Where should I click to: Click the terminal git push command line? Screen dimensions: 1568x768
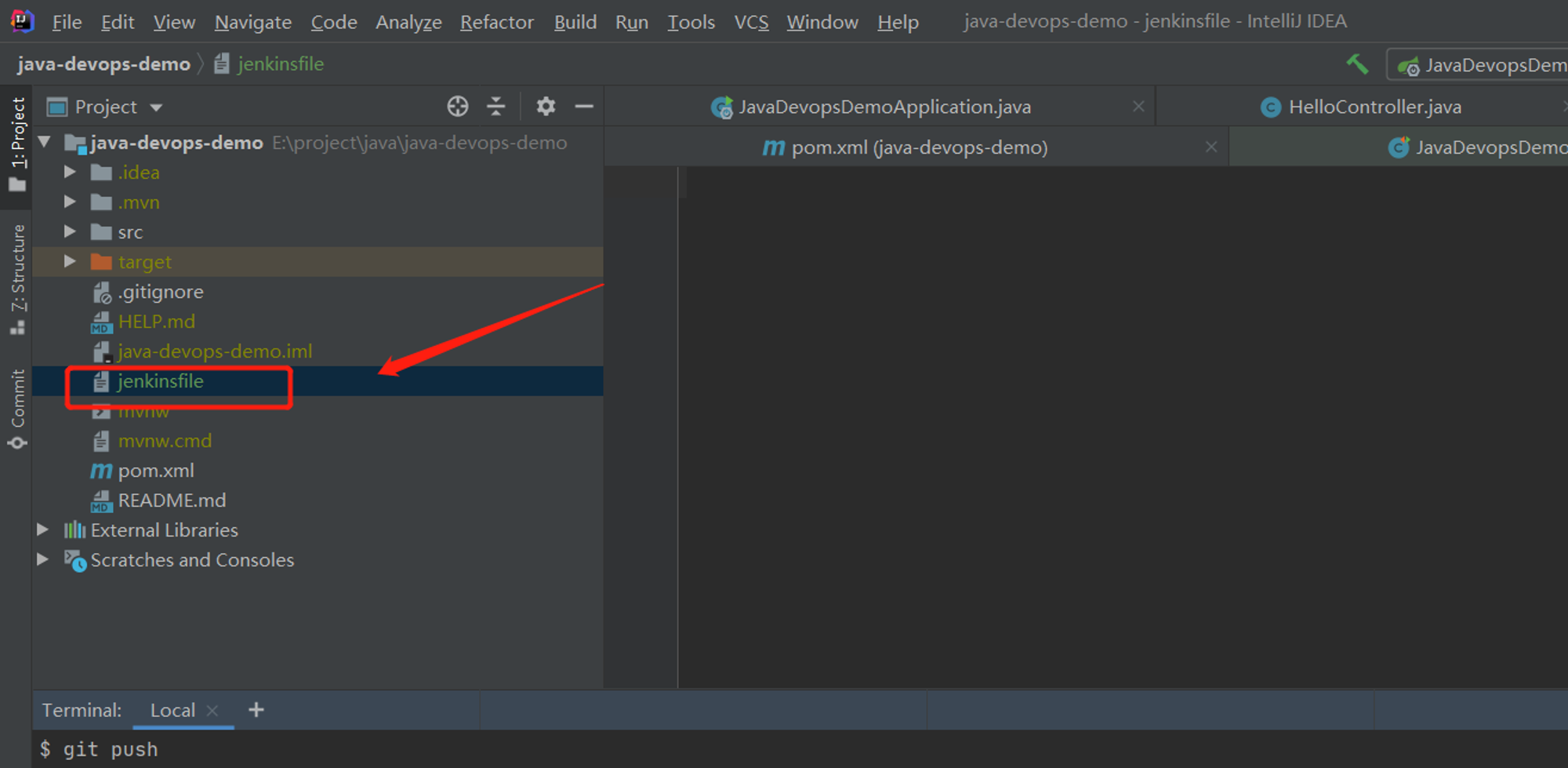(100, 749)
